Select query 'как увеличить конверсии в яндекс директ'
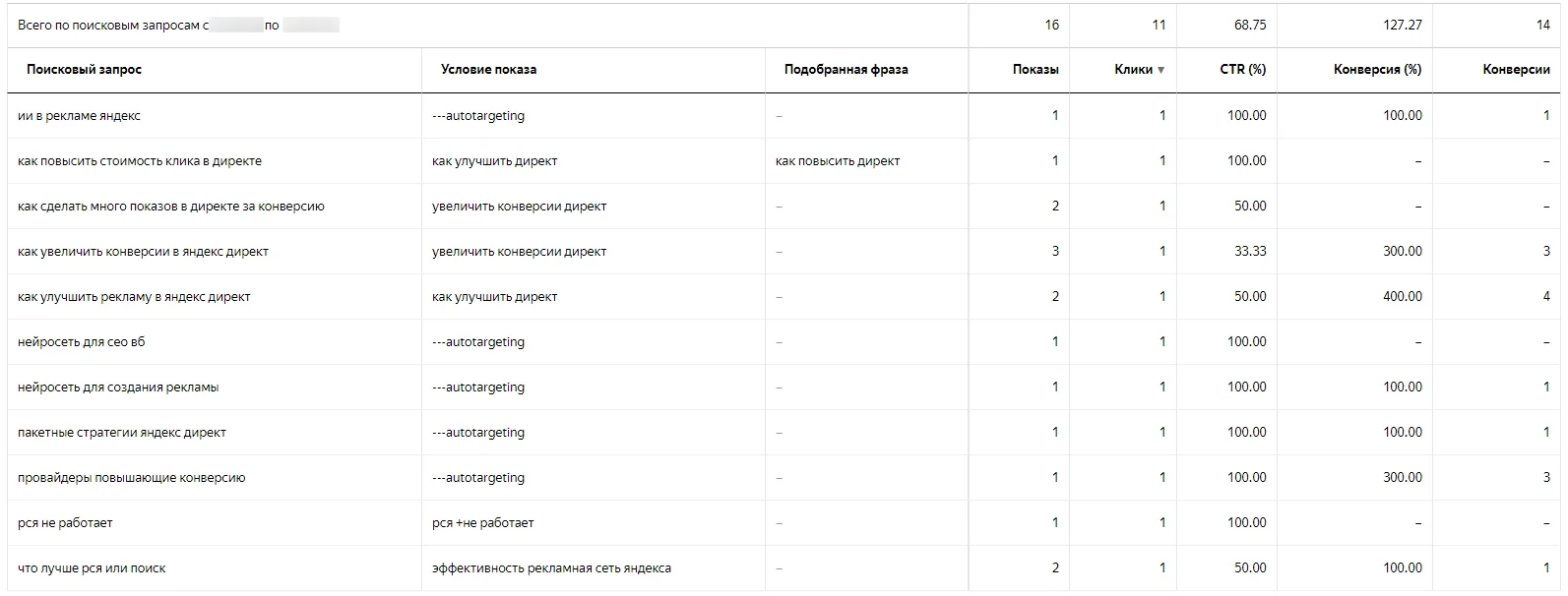 coord(144,252)
